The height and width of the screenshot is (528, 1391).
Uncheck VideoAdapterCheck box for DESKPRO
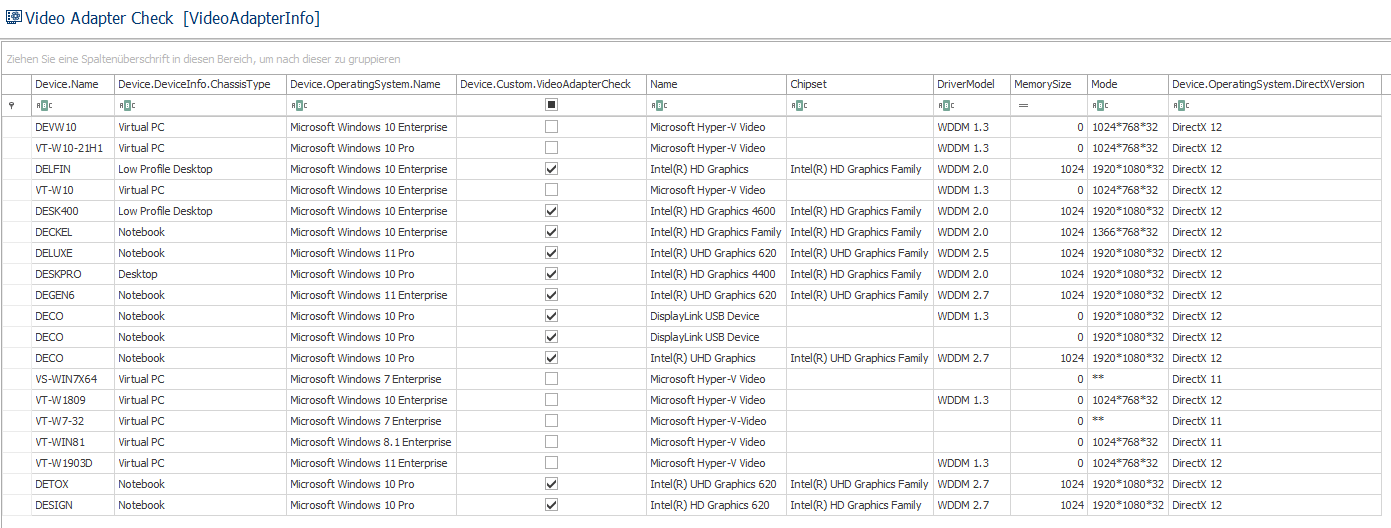(x=551, y=274)
